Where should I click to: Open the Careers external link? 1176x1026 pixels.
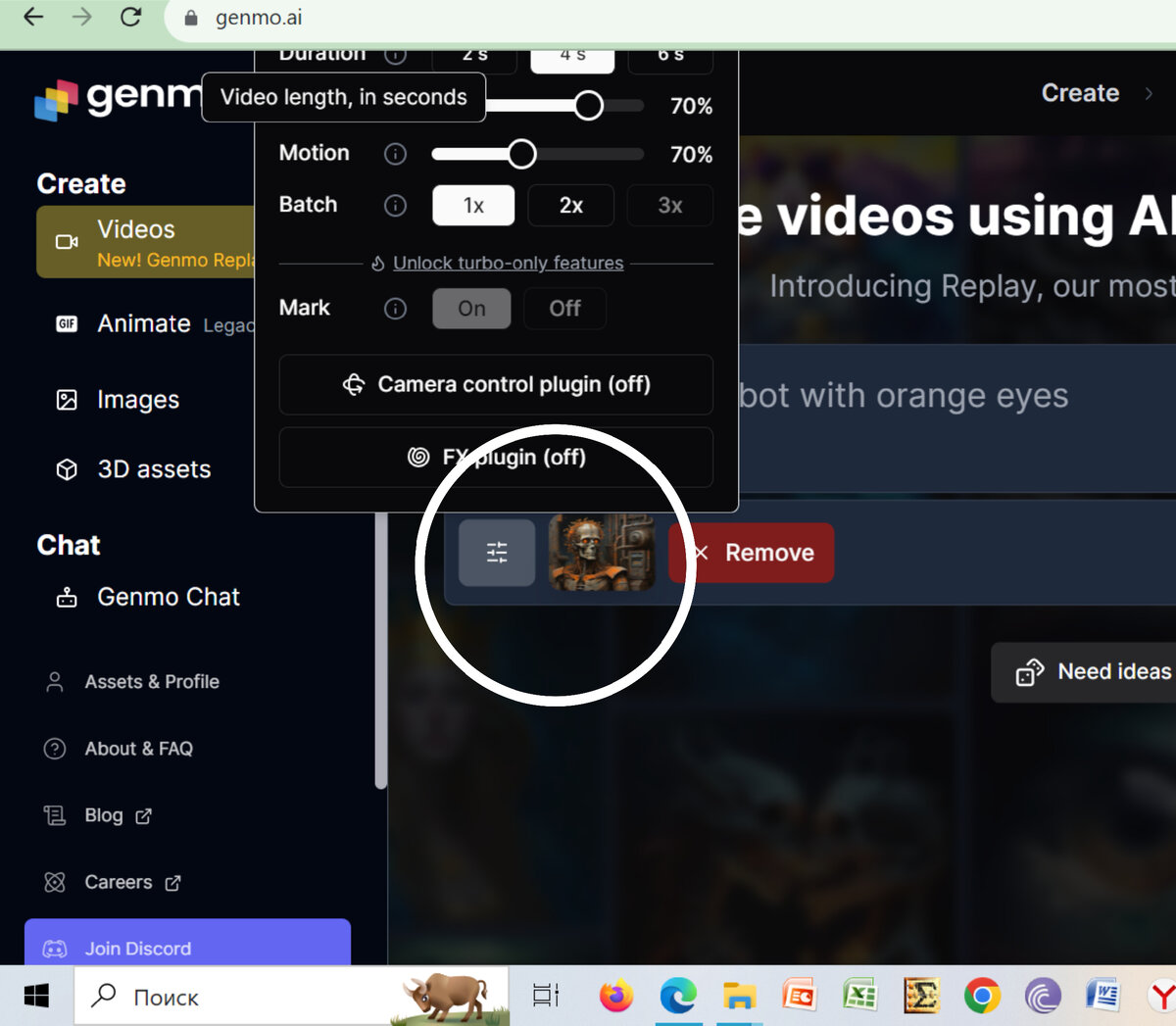113,882
